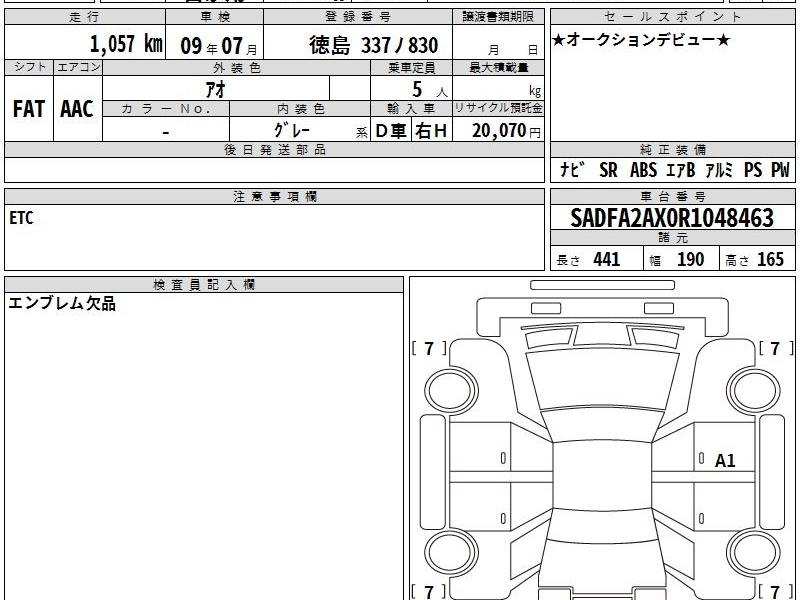Click the height value 165
Image resolution: width=800 pixels, height=600 pixels.
point(770,259)
